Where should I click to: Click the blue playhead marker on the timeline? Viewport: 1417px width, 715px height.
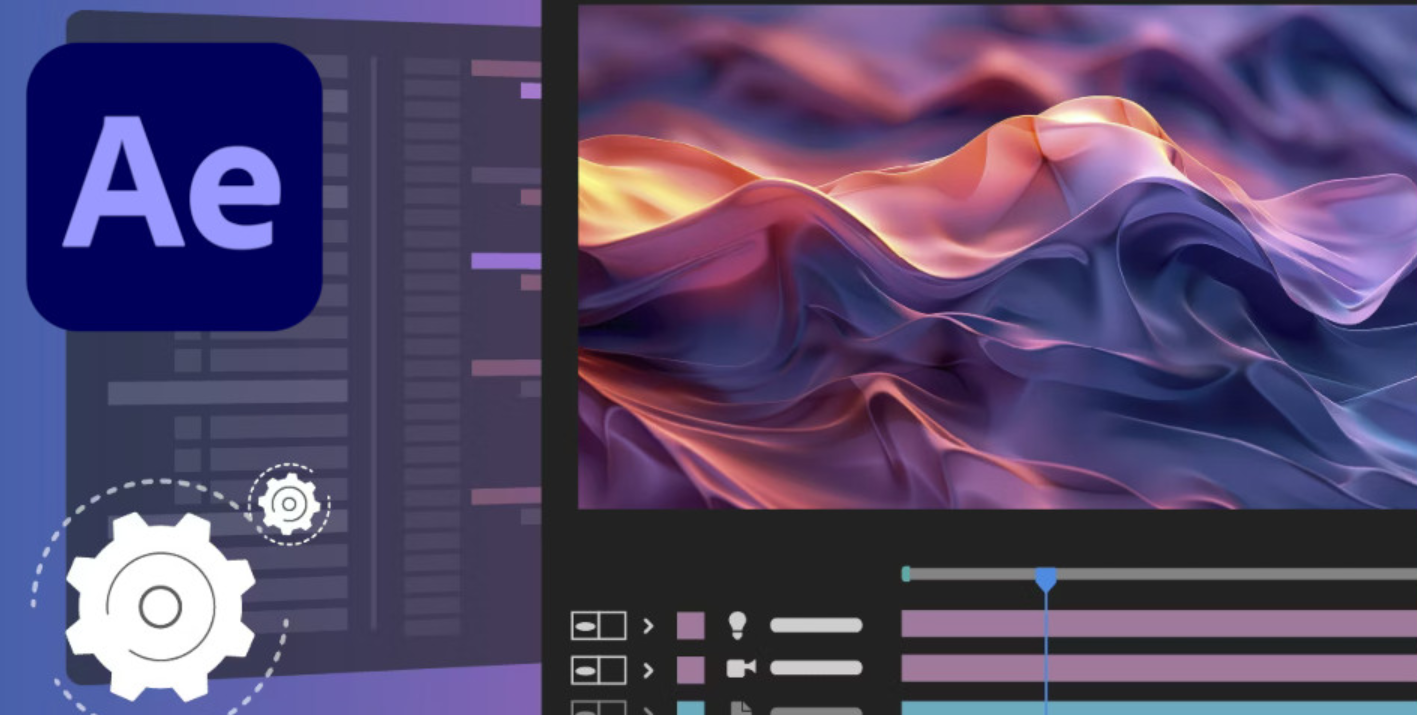pyautogui.click(x=1046, y=578)
